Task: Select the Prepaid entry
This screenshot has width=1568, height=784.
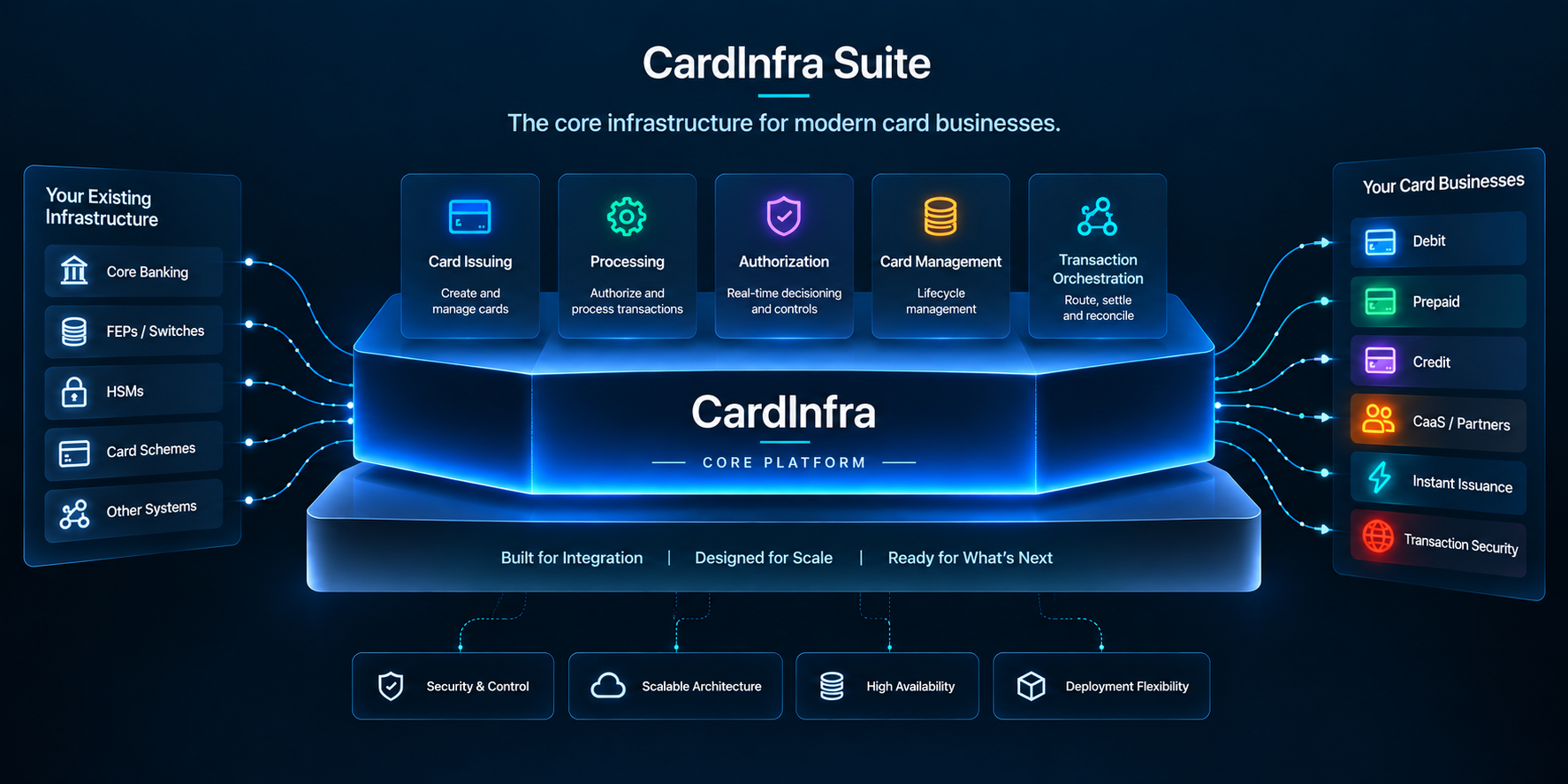Action: (x=1438, y=301)
